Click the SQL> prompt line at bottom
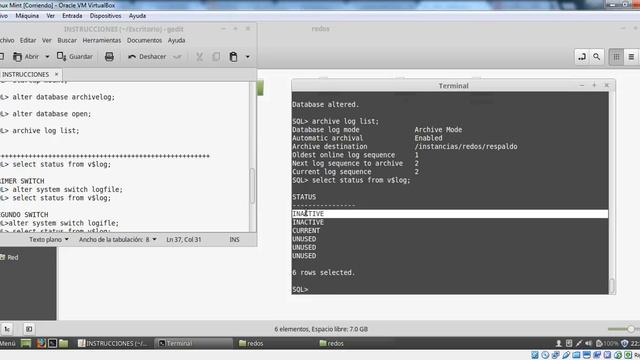The width and height of the screenshot is (640, 360). pyautogui.click(x=300, y=289)
